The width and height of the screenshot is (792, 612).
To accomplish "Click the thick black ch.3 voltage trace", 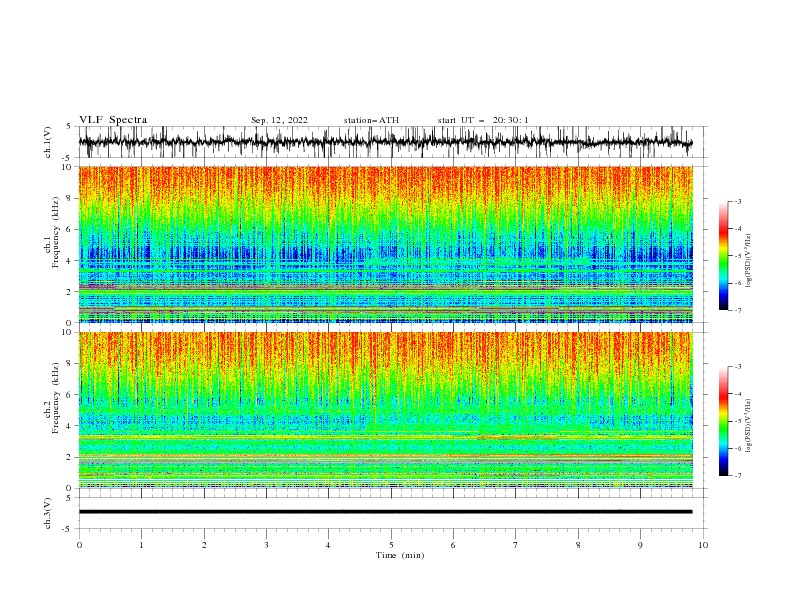I will 385,512.
